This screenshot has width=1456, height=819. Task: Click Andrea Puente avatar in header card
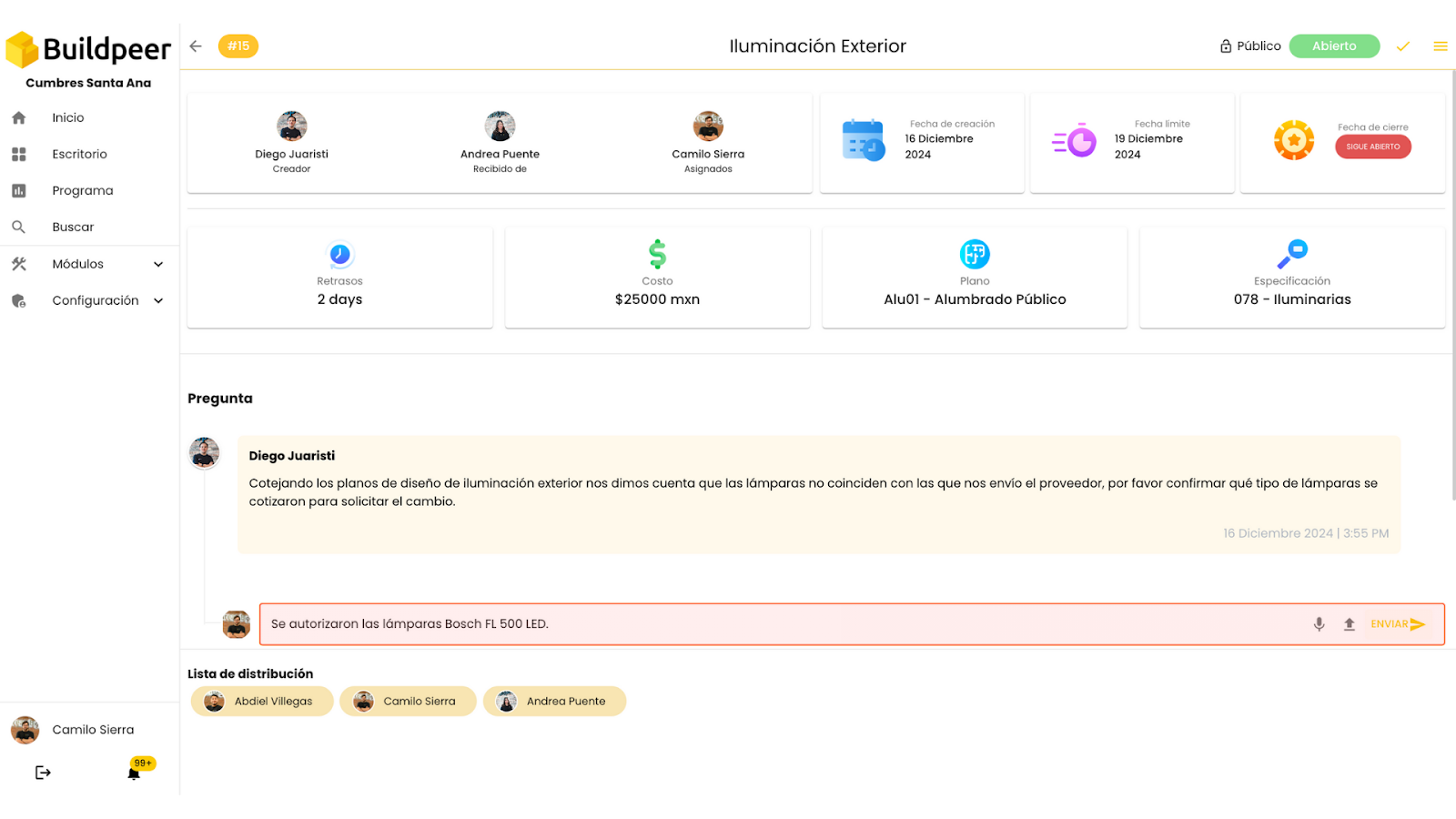[x=500, y=126]
